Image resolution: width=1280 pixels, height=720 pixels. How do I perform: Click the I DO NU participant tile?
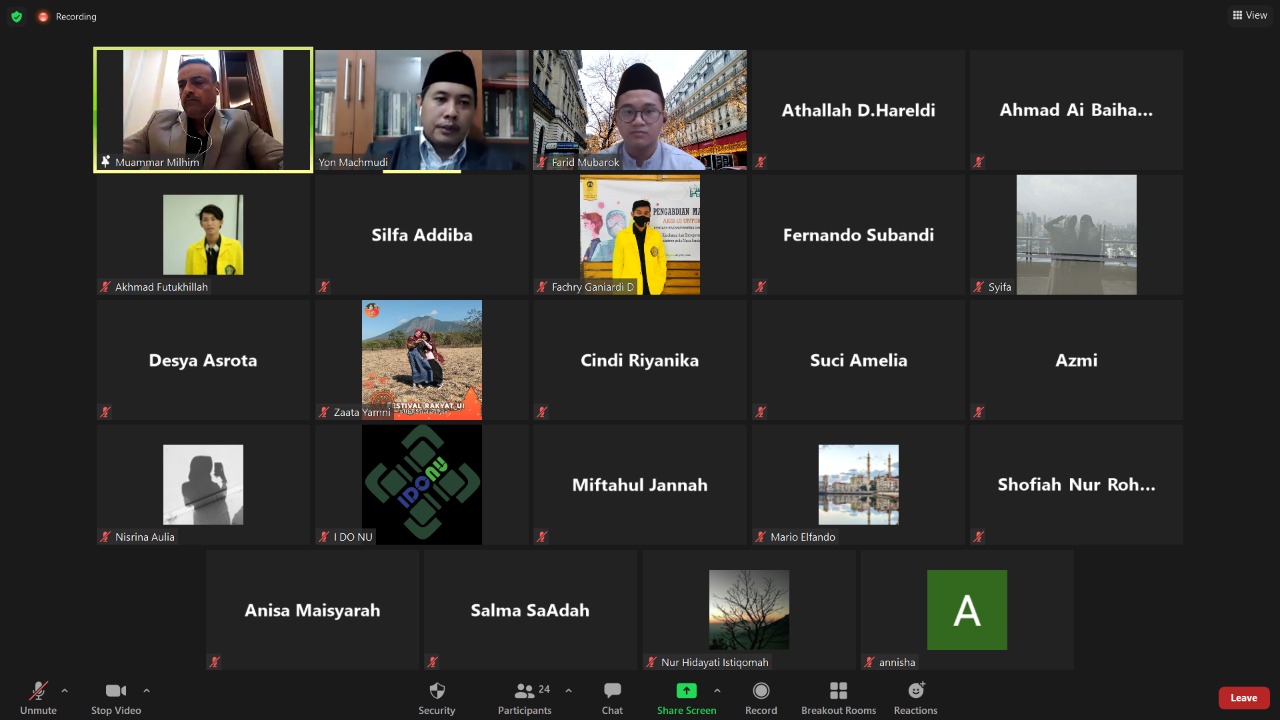[421, 485]
